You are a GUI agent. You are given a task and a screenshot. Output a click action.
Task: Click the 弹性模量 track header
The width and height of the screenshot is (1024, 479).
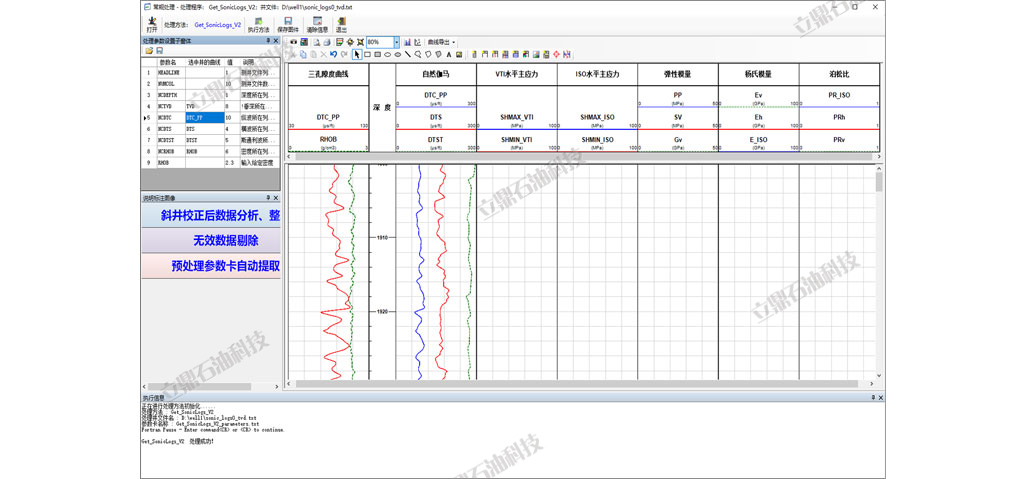[x=678, y=74]
